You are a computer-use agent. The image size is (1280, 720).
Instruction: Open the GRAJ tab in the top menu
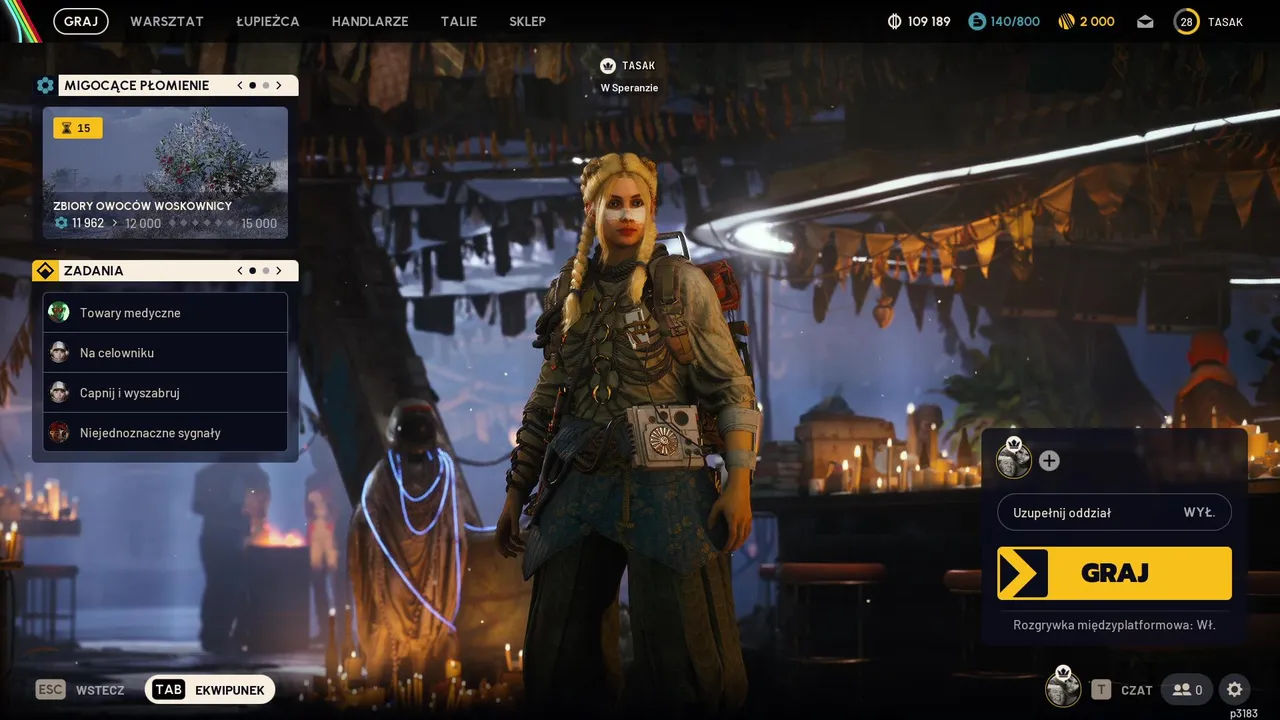point(81,21)
